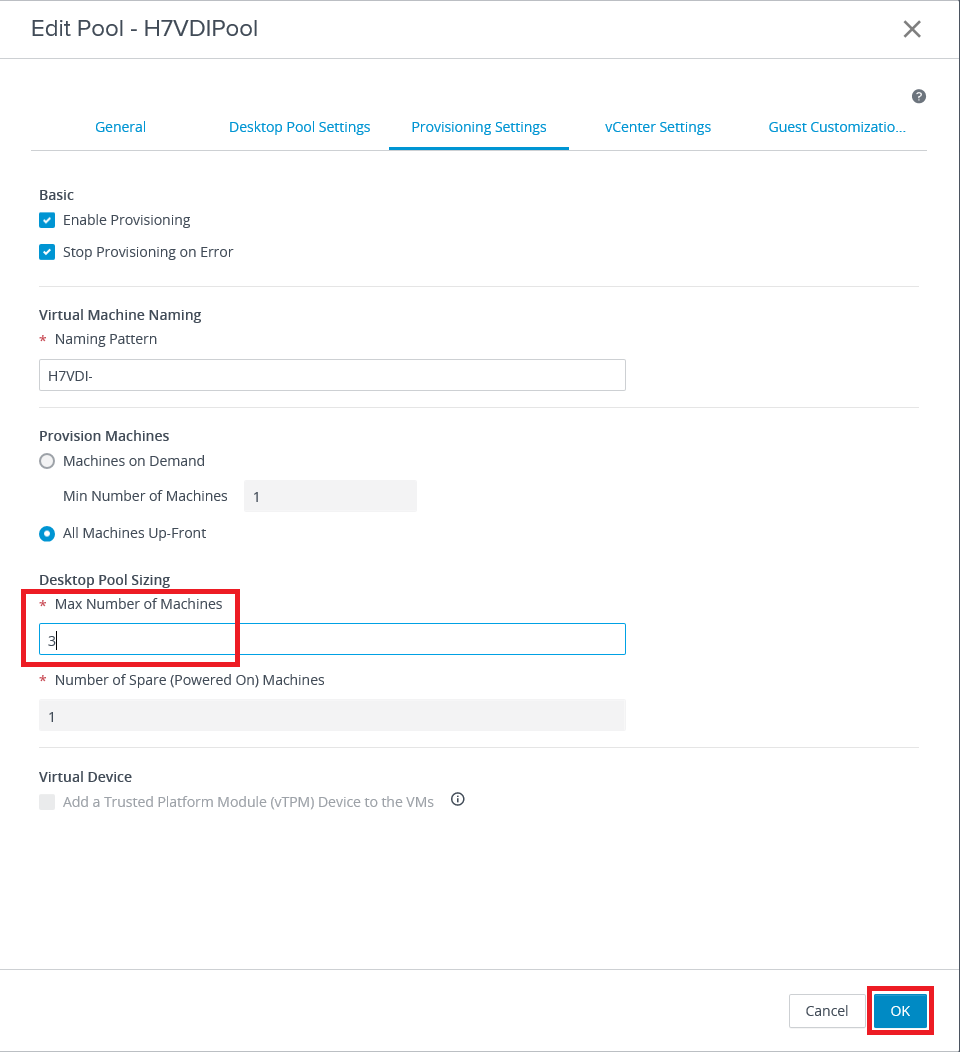Open the Guest Customization tab
This screenshot has width=960, height=1052.
point(837,127)
